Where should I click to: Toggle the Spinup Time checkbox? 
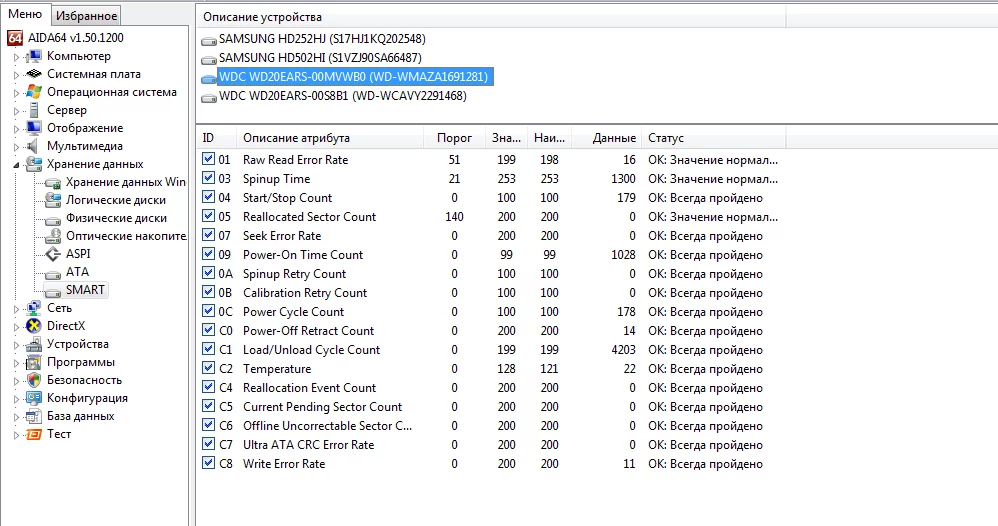(208, 178)
